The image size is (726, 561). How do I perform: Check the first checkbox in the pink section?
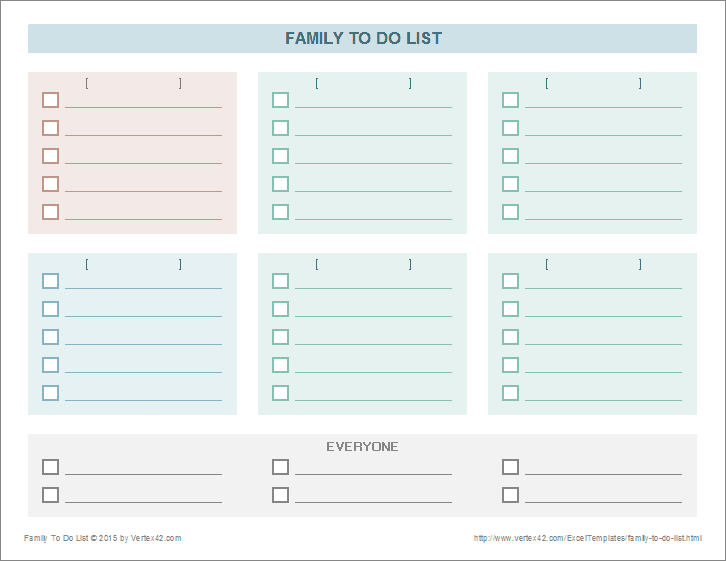pos(50,100)
